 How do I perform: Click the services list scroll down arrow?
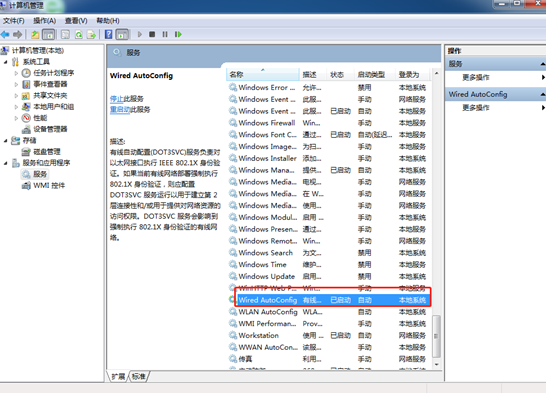tap(436, 364)
